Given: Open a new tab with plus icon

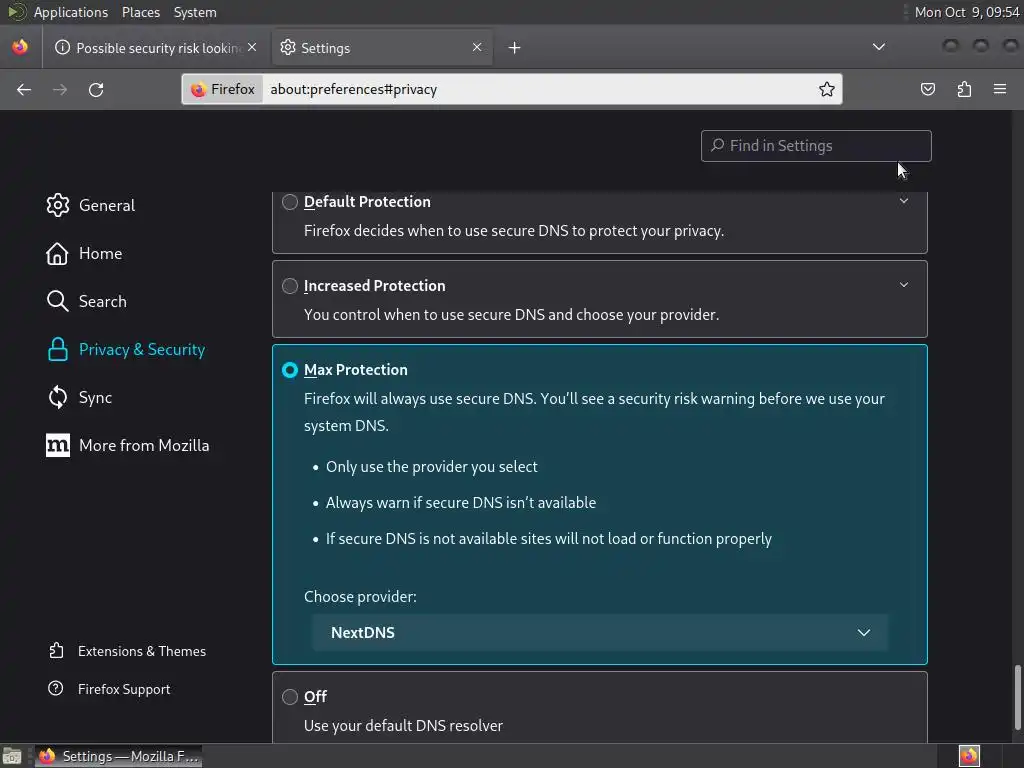Looking at the screenshot, I should pos(514,47).
